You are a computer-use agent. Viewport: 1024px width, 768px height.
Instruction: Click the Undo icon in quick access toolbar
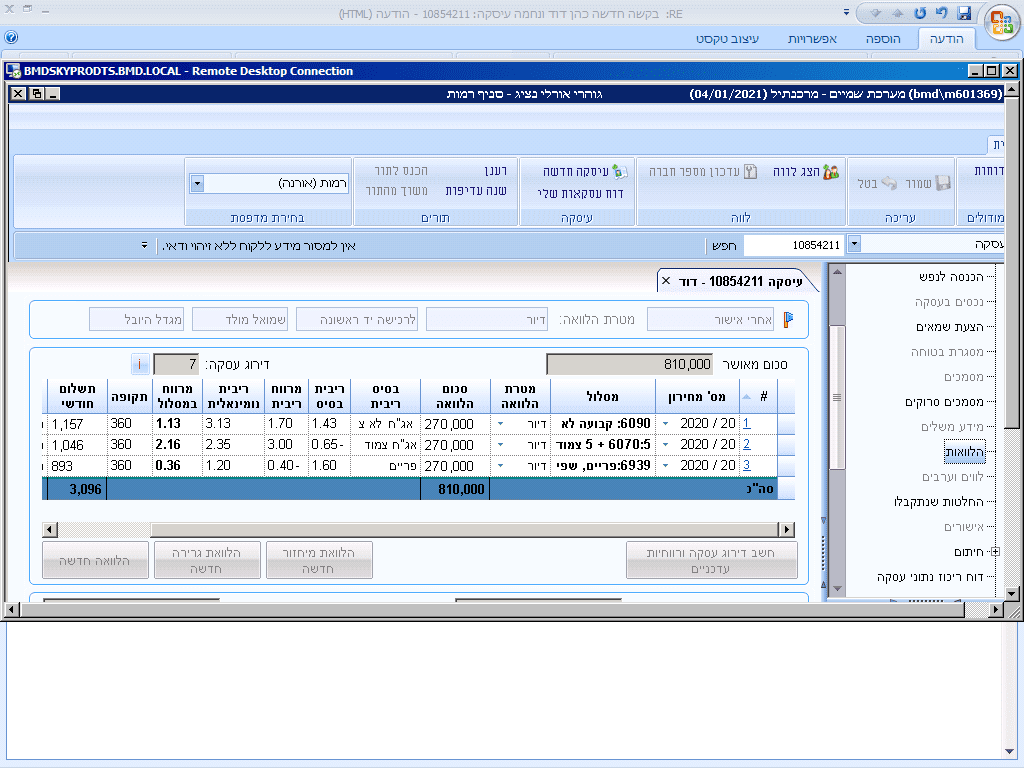942,13
